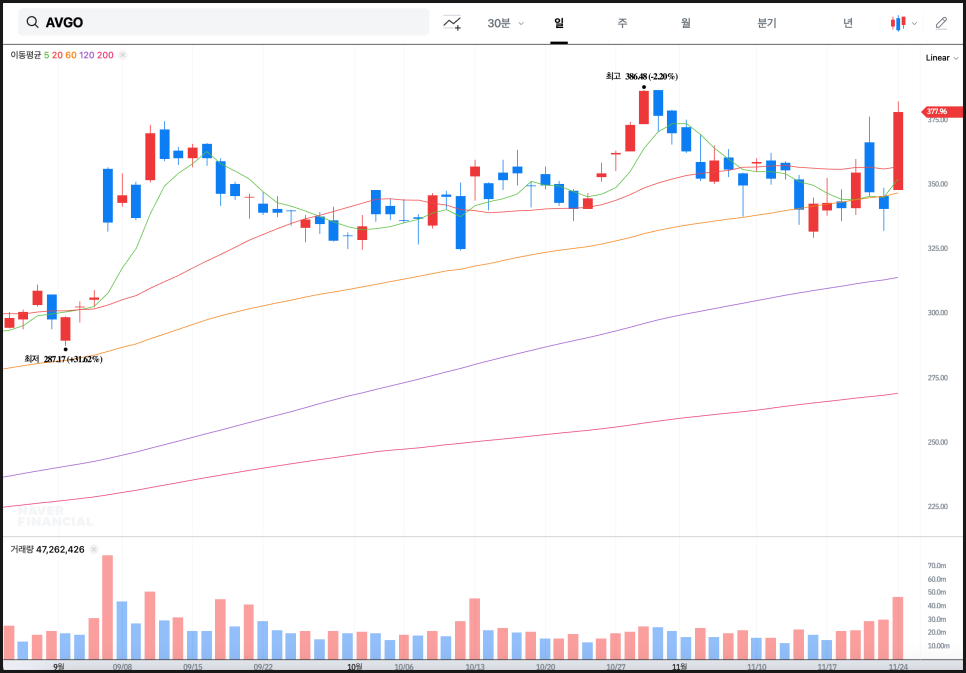Select the candlestick chart type icon
966x673 pixels.
[x=898, y=23]
